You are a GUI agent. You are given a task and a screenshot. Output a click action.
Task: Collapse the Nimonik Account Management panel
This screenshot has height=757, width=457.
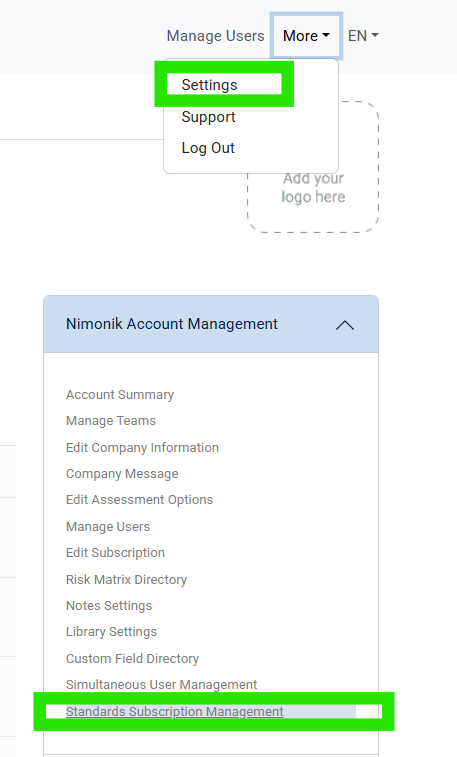pyautogui.click(x=345, y=325)
